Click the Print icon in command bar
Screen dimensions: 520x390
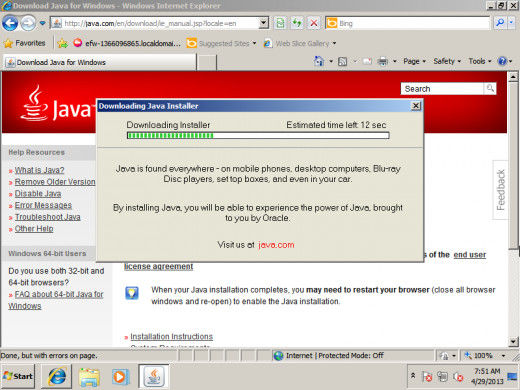coord(383,61)
